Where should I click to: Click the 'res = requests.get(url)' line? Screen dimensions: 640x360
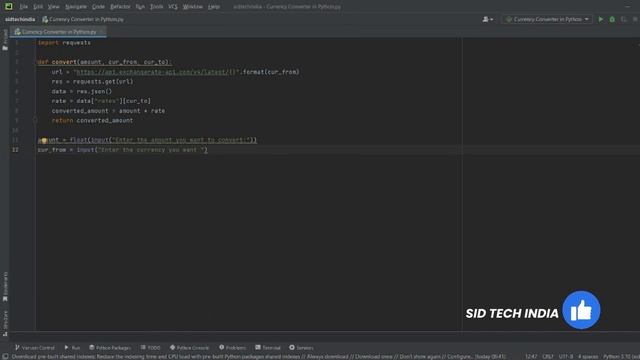click(92, 82)
